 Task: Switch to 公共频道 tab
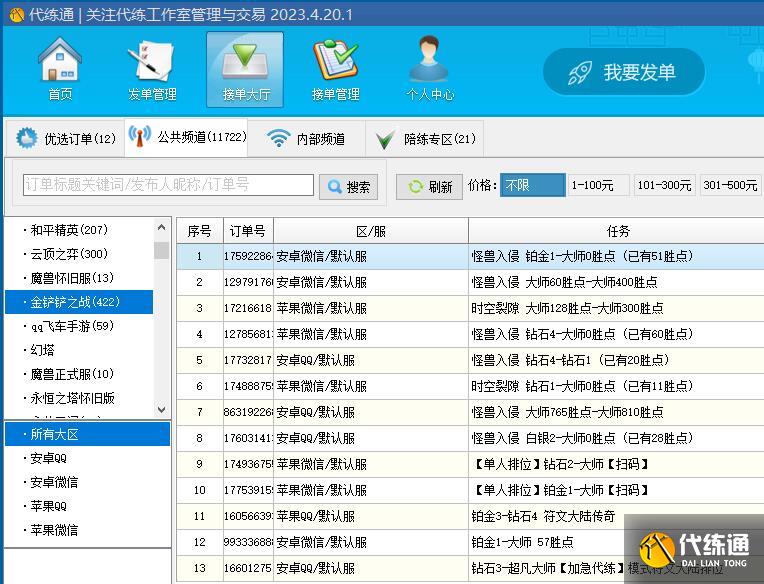tap(187, 138)
